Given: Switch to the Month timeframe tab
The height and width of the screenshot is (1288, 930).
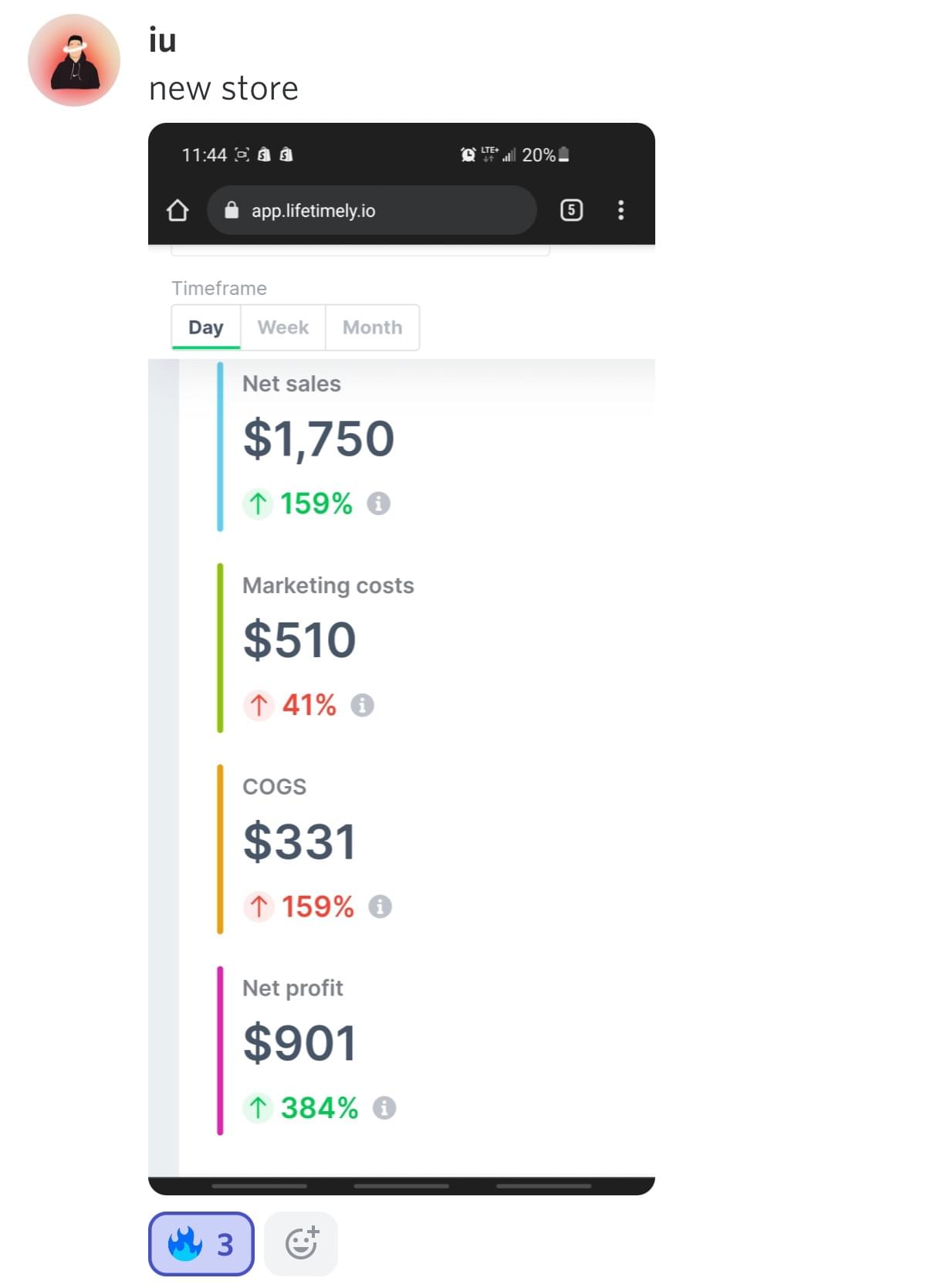Looking at the screenshot, I should [x=372, y=327].
